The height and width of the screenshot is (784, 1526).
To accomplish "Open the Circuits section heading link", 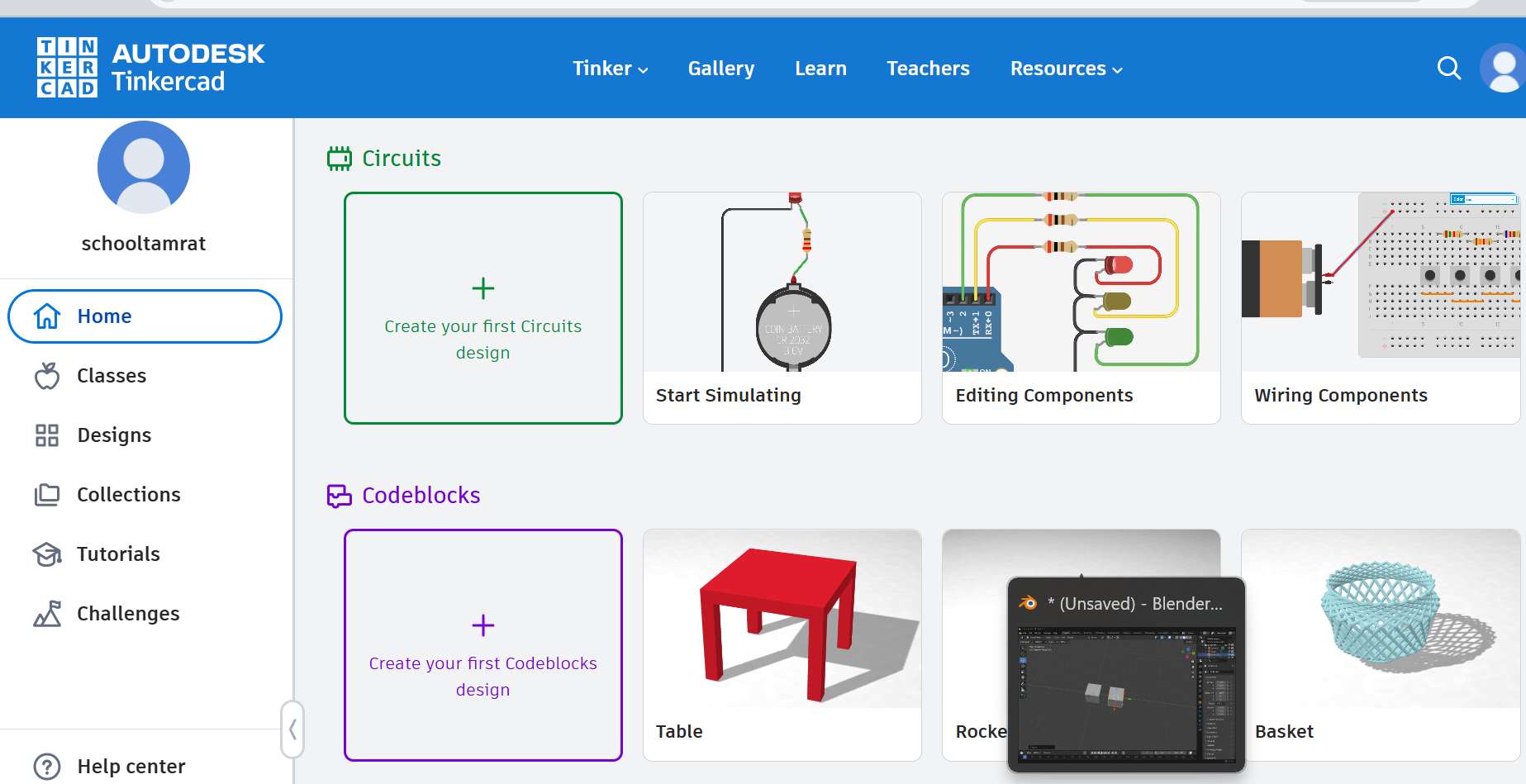I will (402, 159).
